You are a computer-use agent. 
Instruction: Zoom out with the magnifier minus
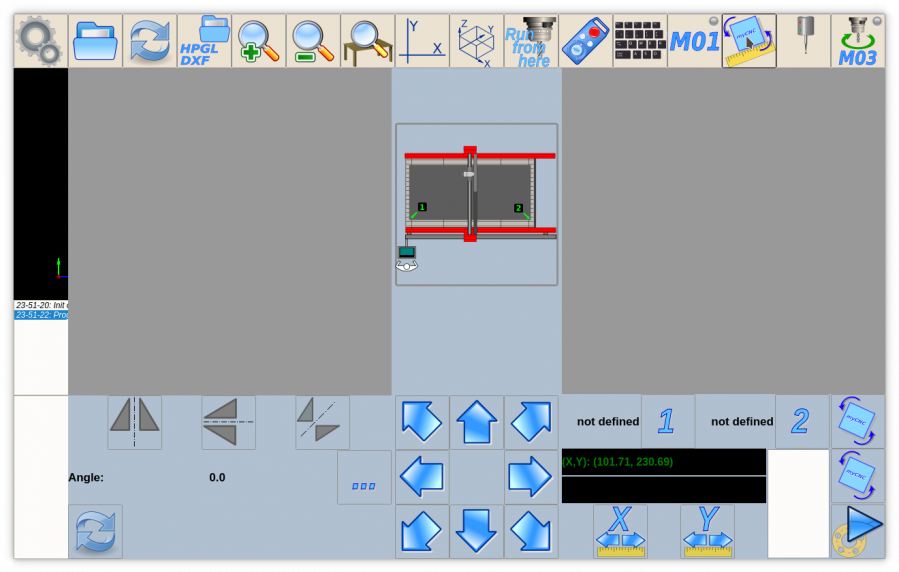pyautogui.click(x=313, y=41)
